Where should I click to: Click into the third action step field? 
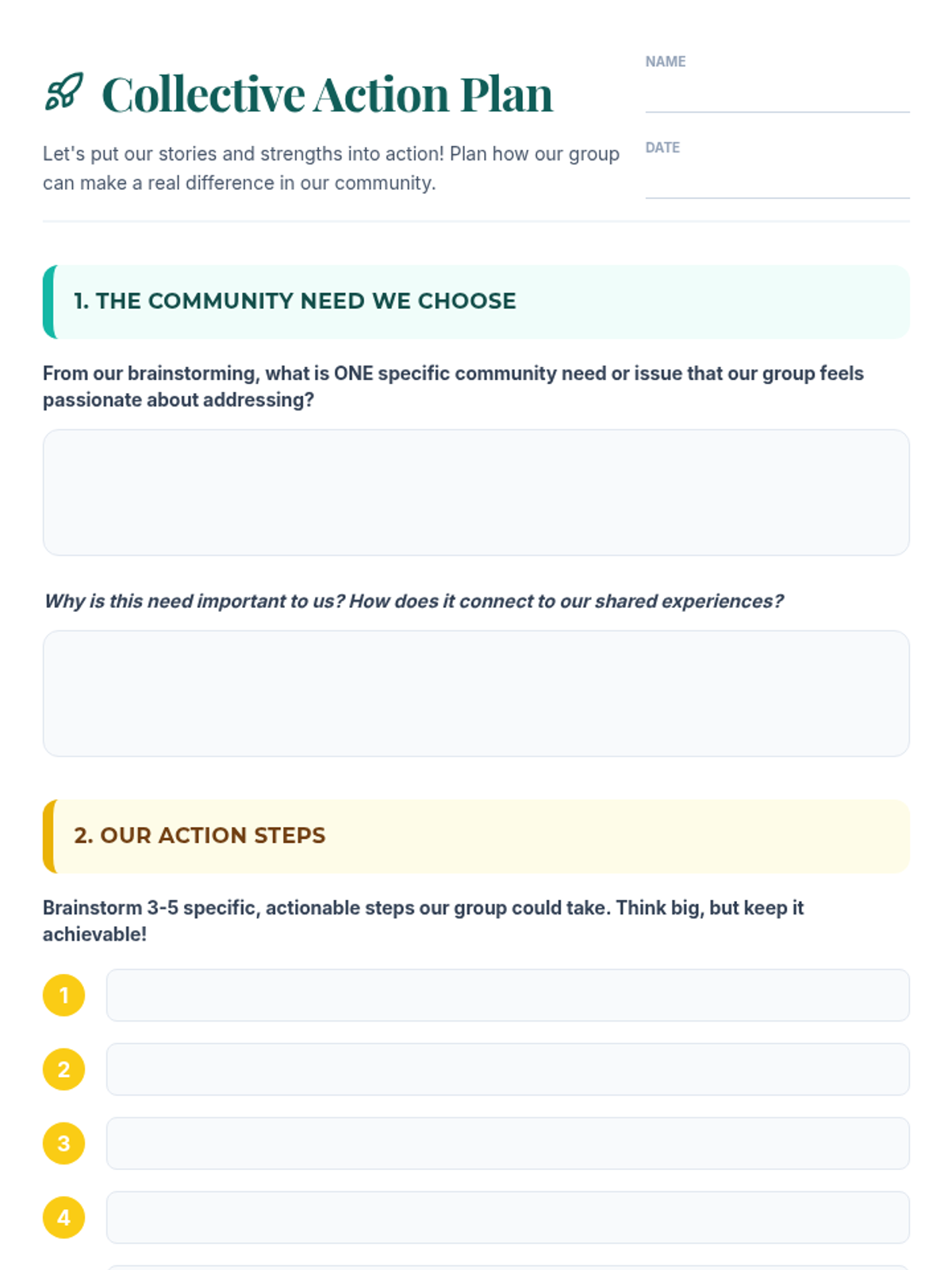[x=508, y=1143]
